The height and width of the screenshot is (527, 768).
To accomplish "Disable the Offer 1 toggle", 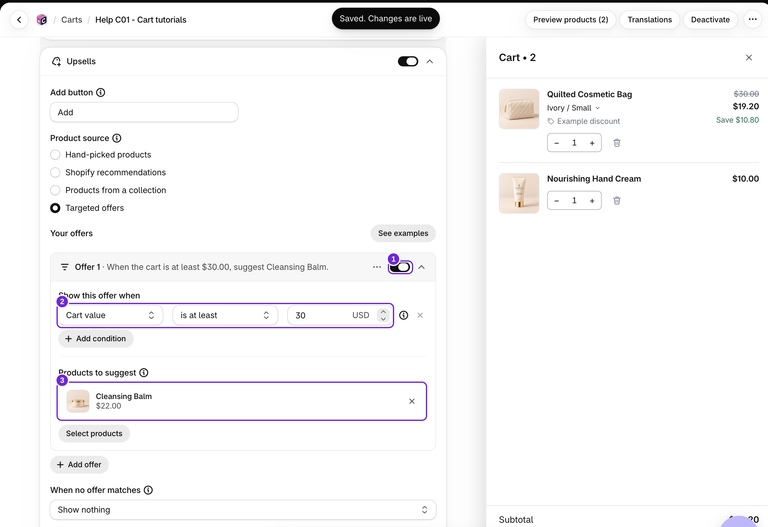I will click(x=400, y=267).
